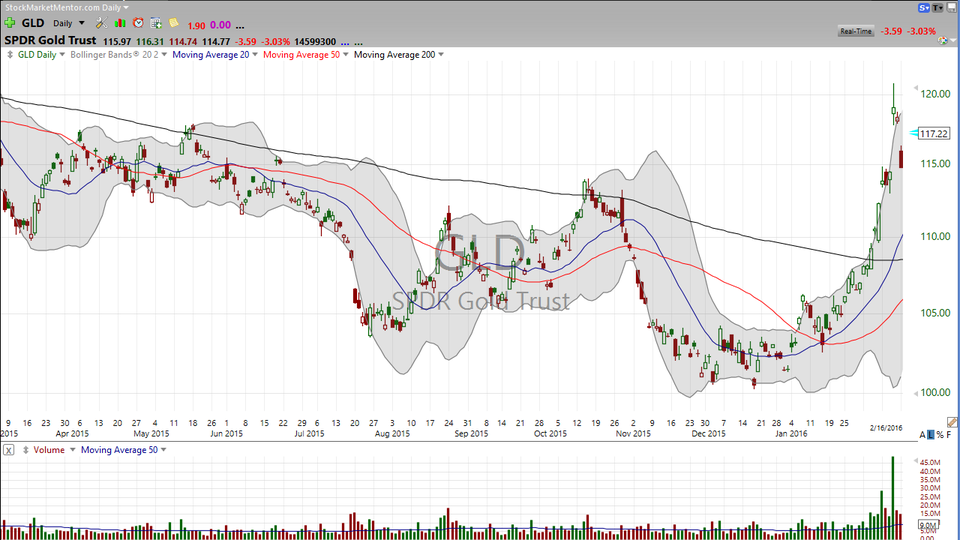
Task: Click the red 114.74 low price
Action: pos(183,42)
